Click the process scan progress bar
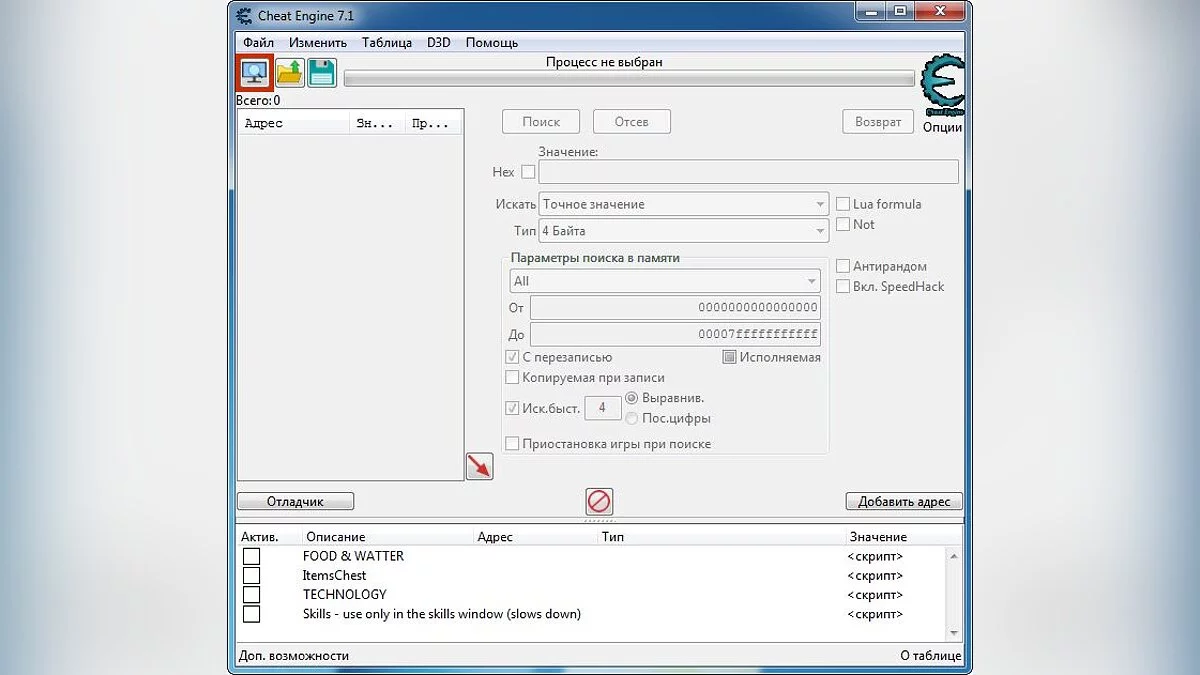The width and height of the screenshot is (1200, 675). (628, 79)
